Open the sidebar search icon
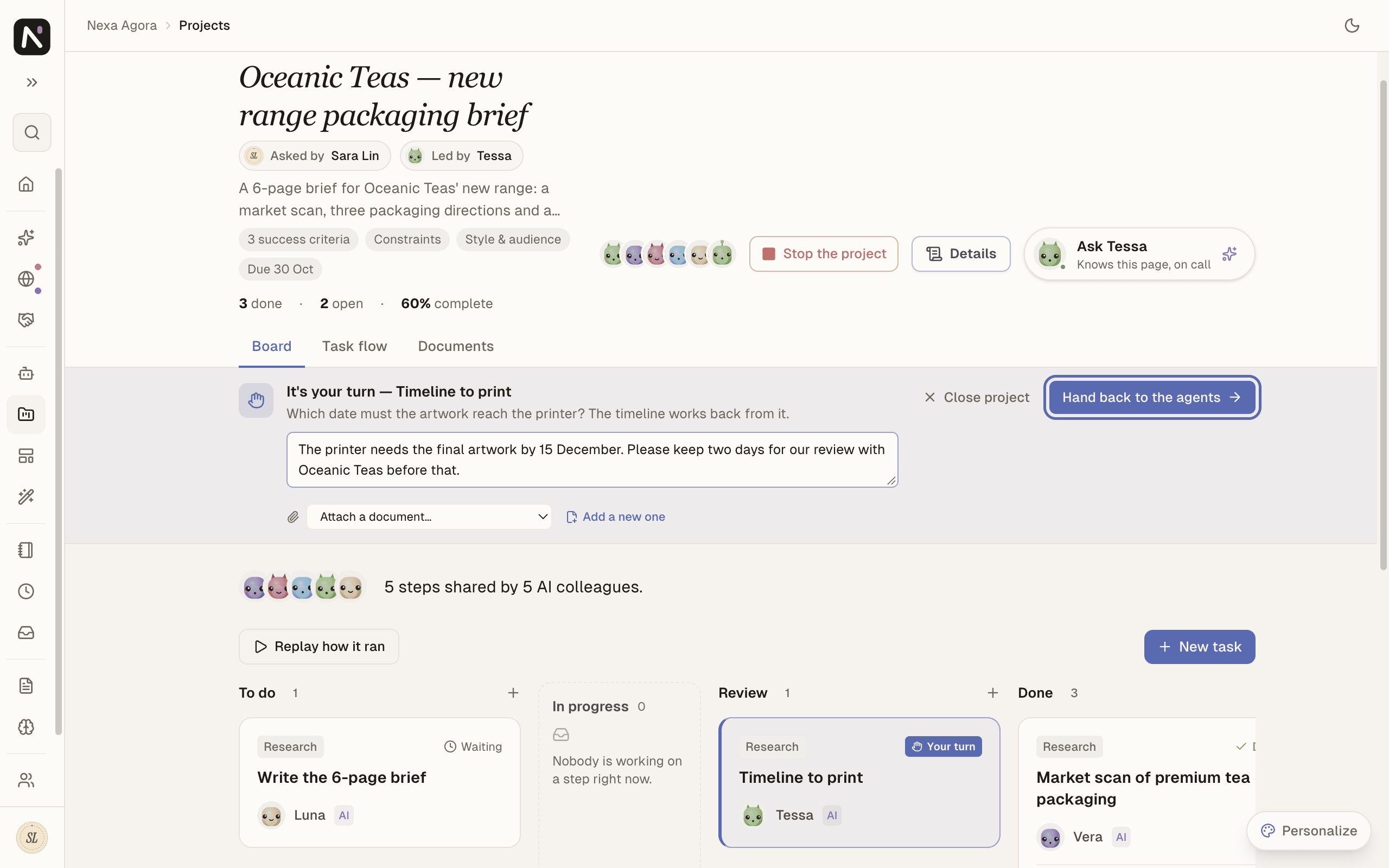 point(31,132)
